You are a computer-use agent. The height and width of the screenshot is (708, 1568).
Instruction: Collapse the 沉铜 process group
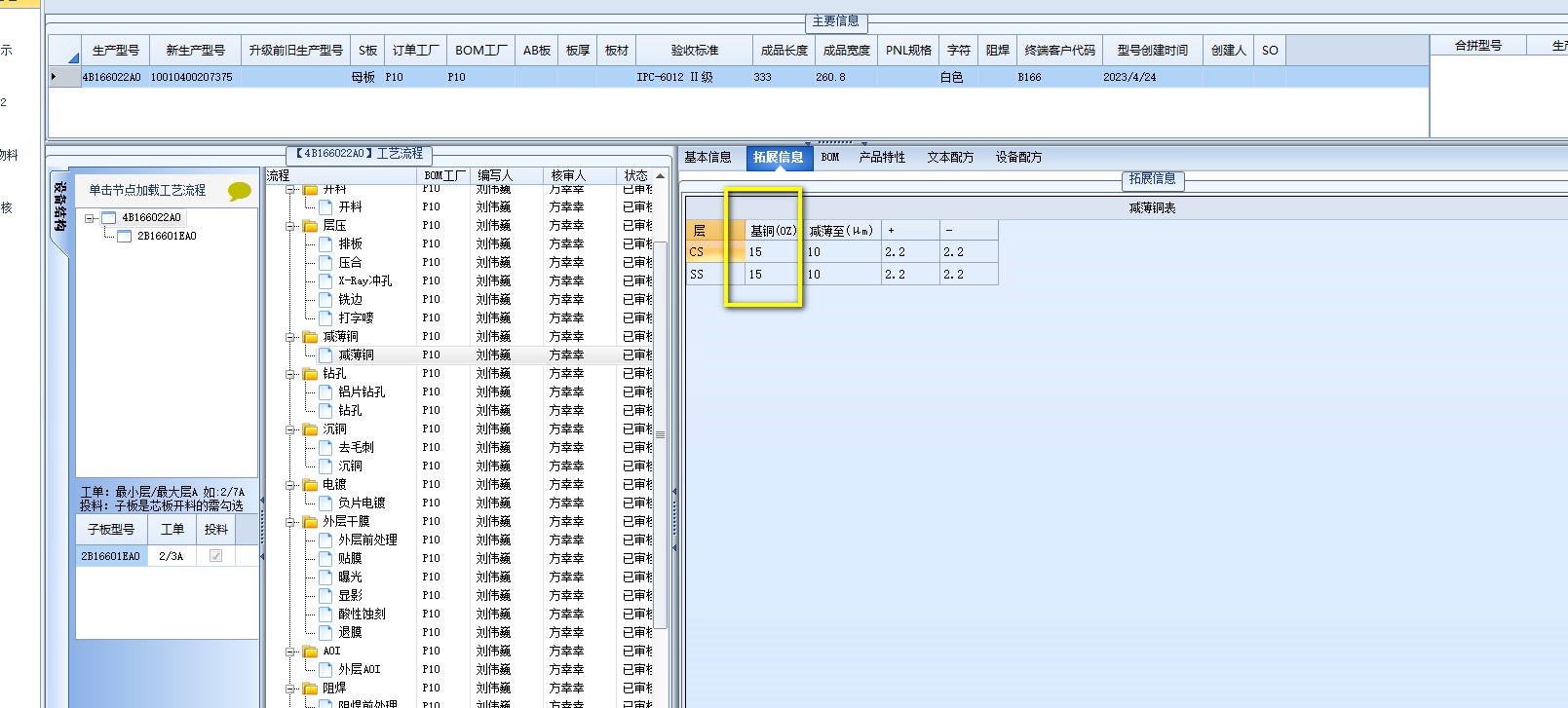point(290,429)
